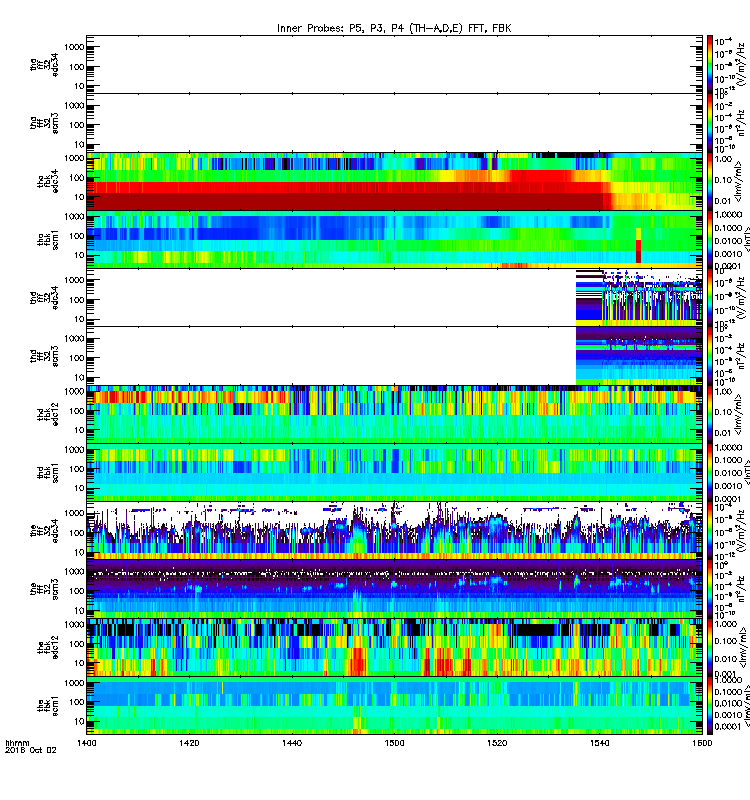750x800 pixels.
Task: Click the 'the fff 32 edc34' panel label
Action: tap(44, 531)
